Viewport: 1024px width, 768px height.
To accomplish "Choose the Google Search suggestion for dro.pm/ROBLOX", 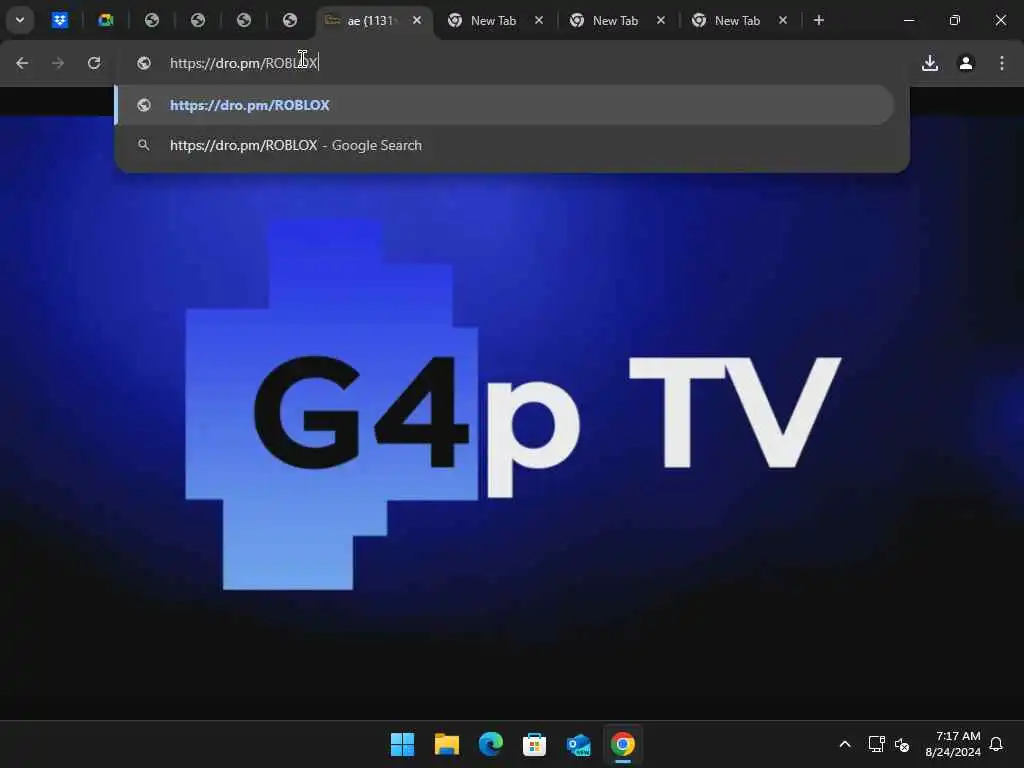I will pyautogui.click(x=504, y=145).
